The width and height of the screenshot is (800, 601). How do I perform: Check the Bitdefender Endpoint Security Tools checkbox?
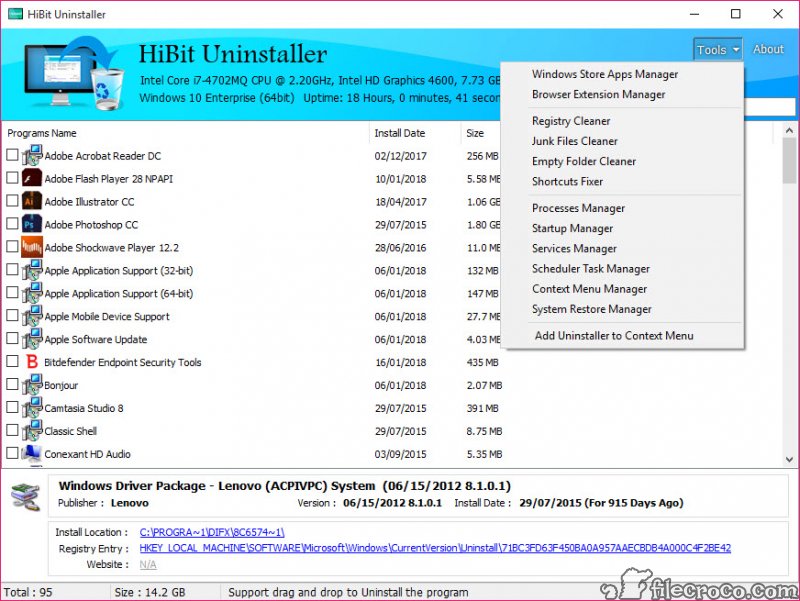click(12, 361)
